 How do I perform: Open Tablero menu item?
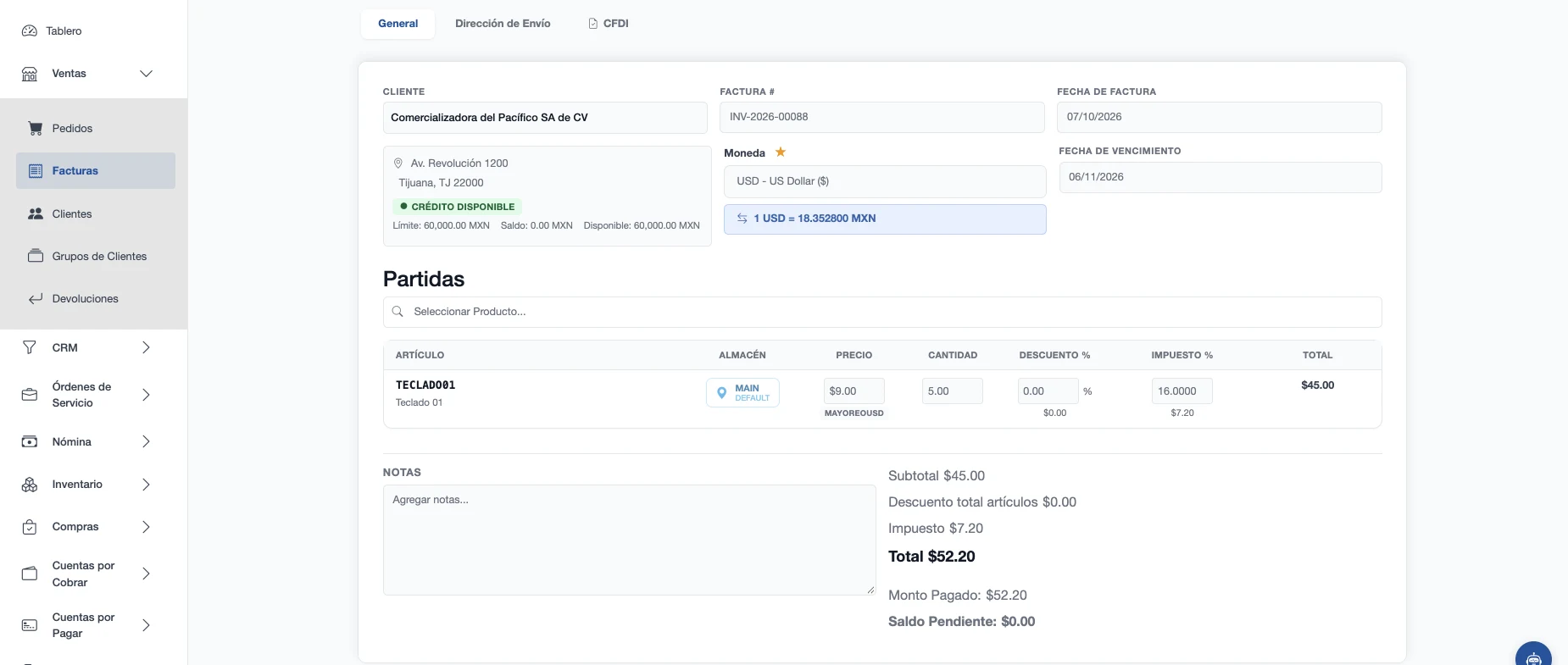[x=93, y=30]
